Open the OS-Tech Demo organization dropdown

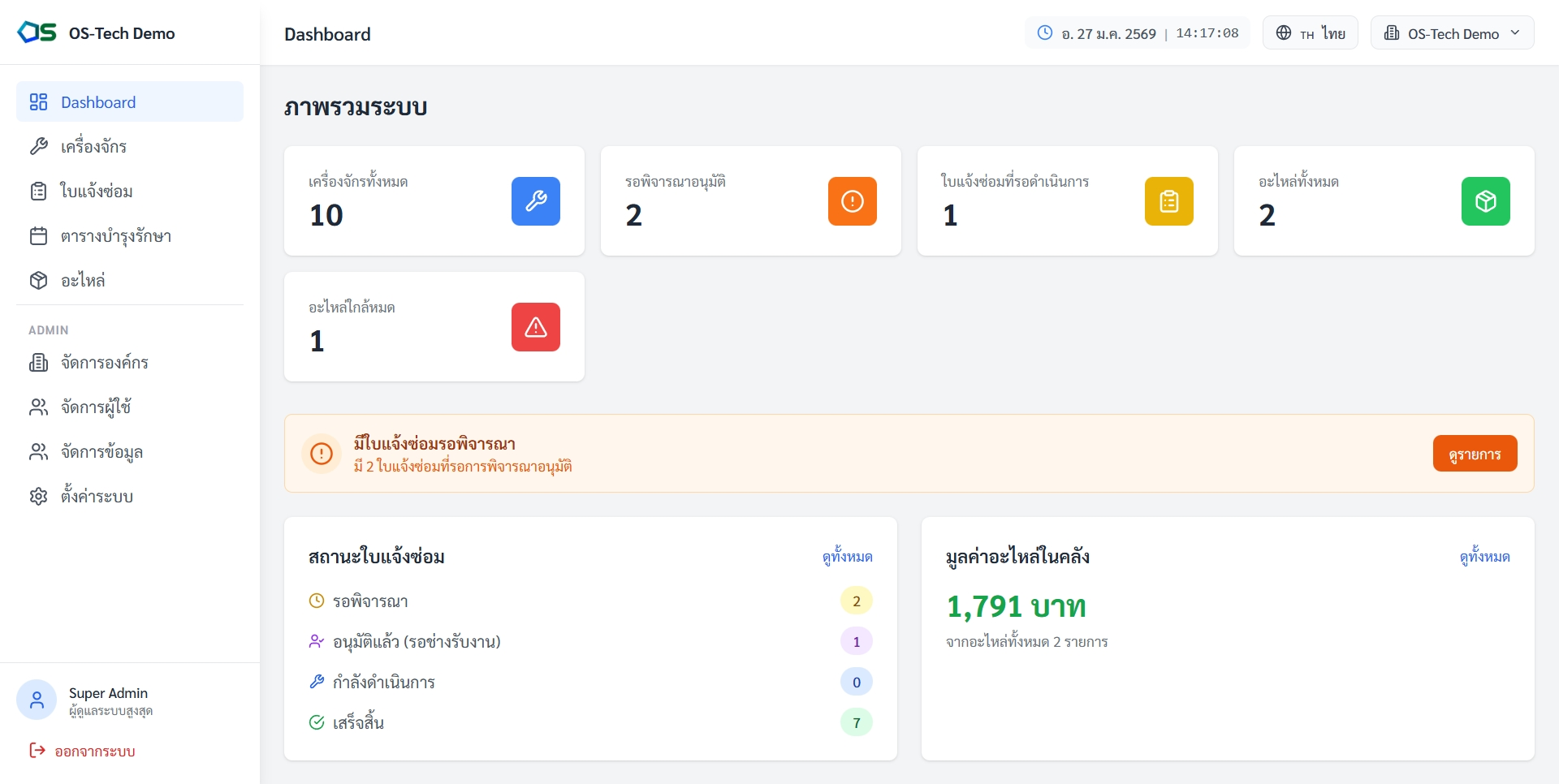point(1452,33)
